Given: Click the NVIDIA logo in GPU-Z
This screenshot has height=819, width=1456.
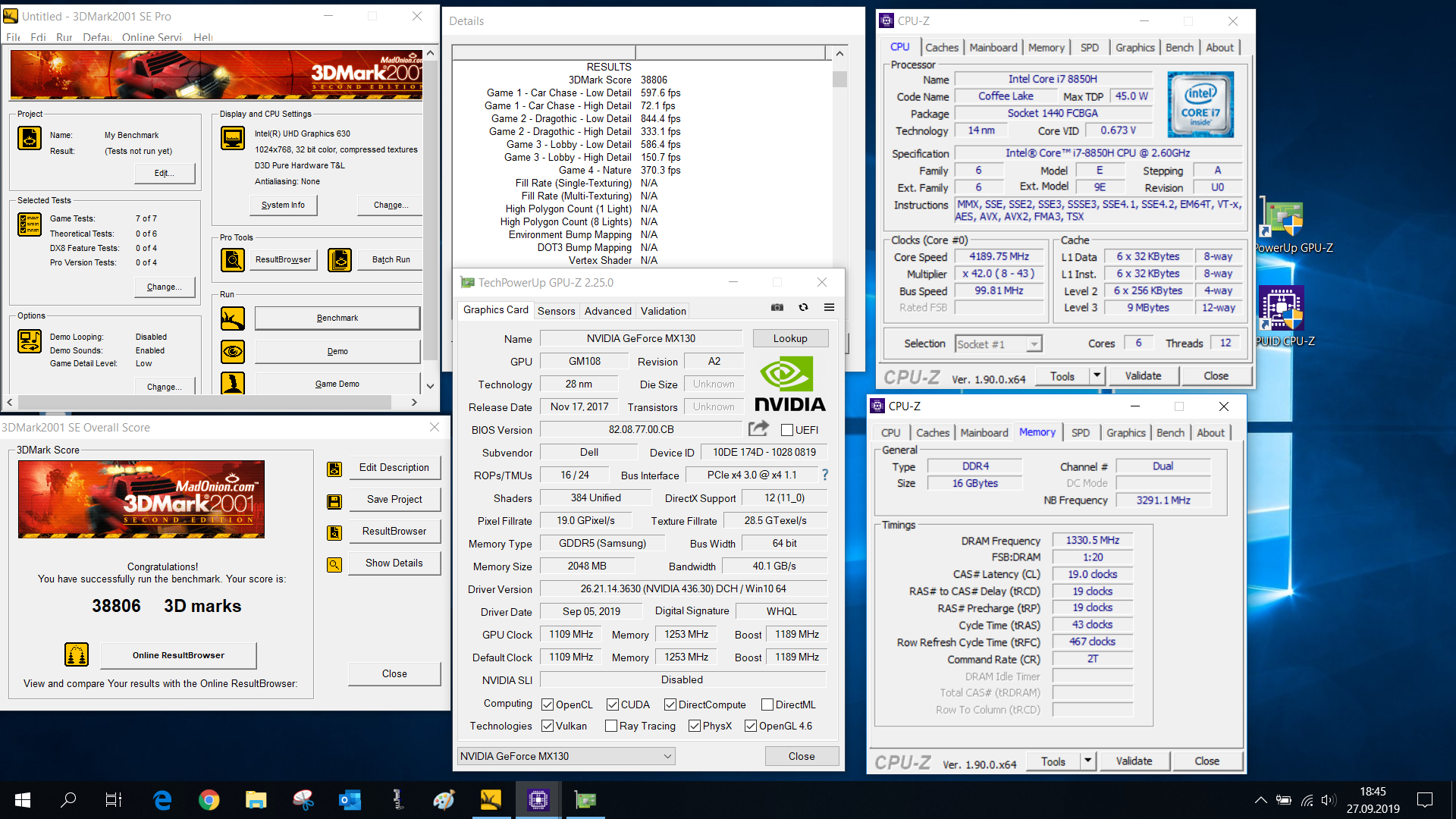Looking at the screenshot, I should tap(789, 384).
